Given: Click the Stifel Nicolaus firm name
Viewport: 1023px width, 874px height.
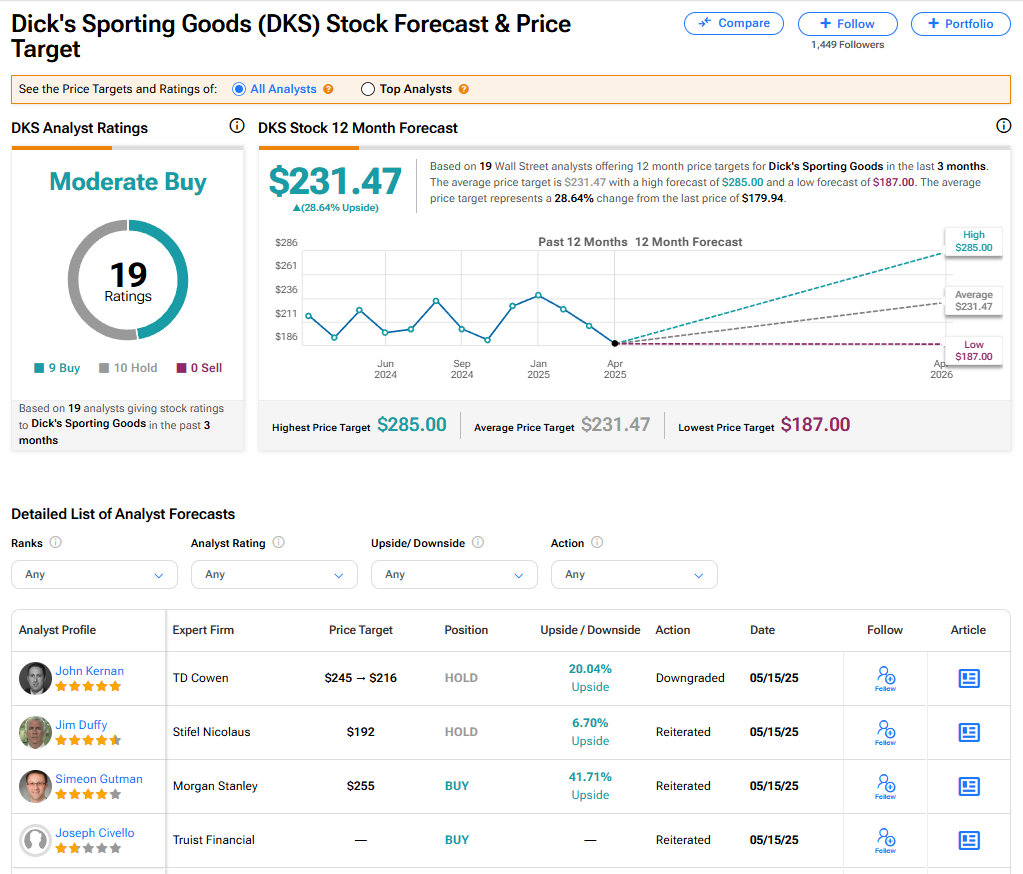Looking at the screenshot, I should point(211,732).
